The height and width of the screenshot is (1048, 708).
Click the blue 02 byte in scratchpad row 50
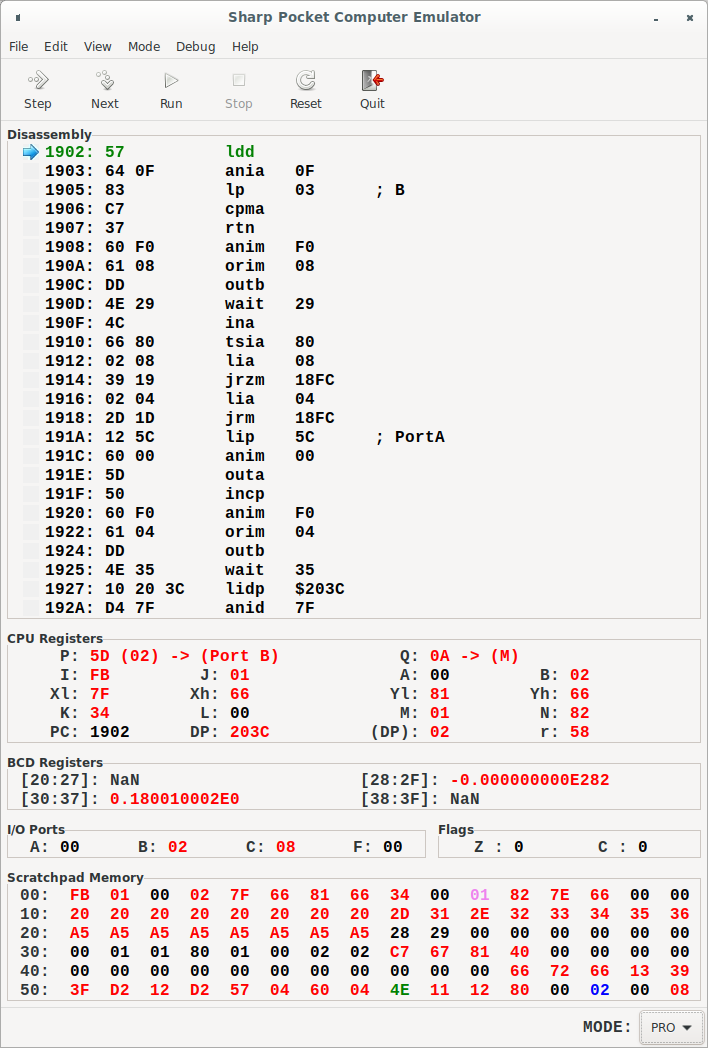tap(600, 990)
